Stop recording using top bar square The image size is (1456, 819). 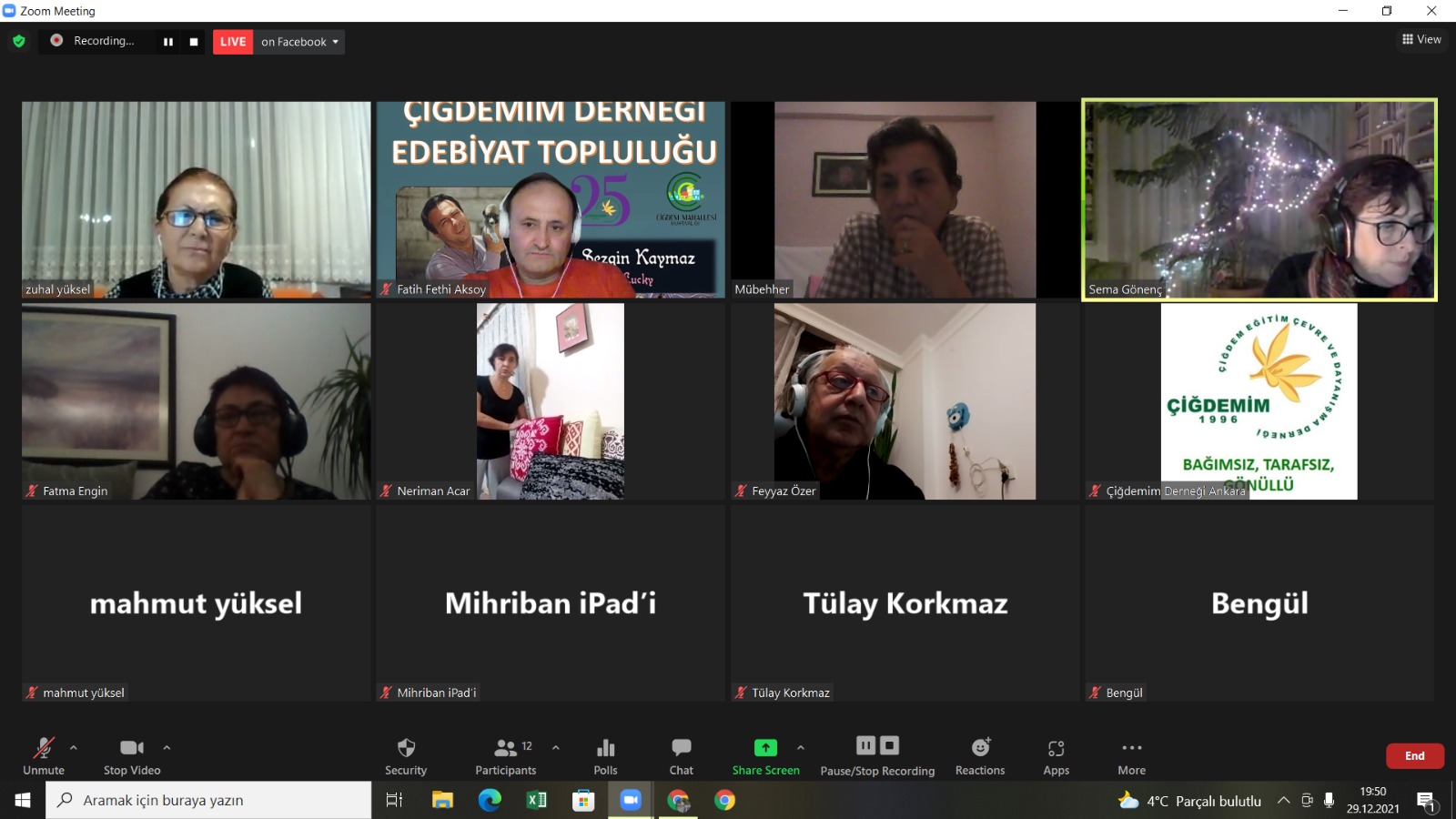(x=194, y=42)
